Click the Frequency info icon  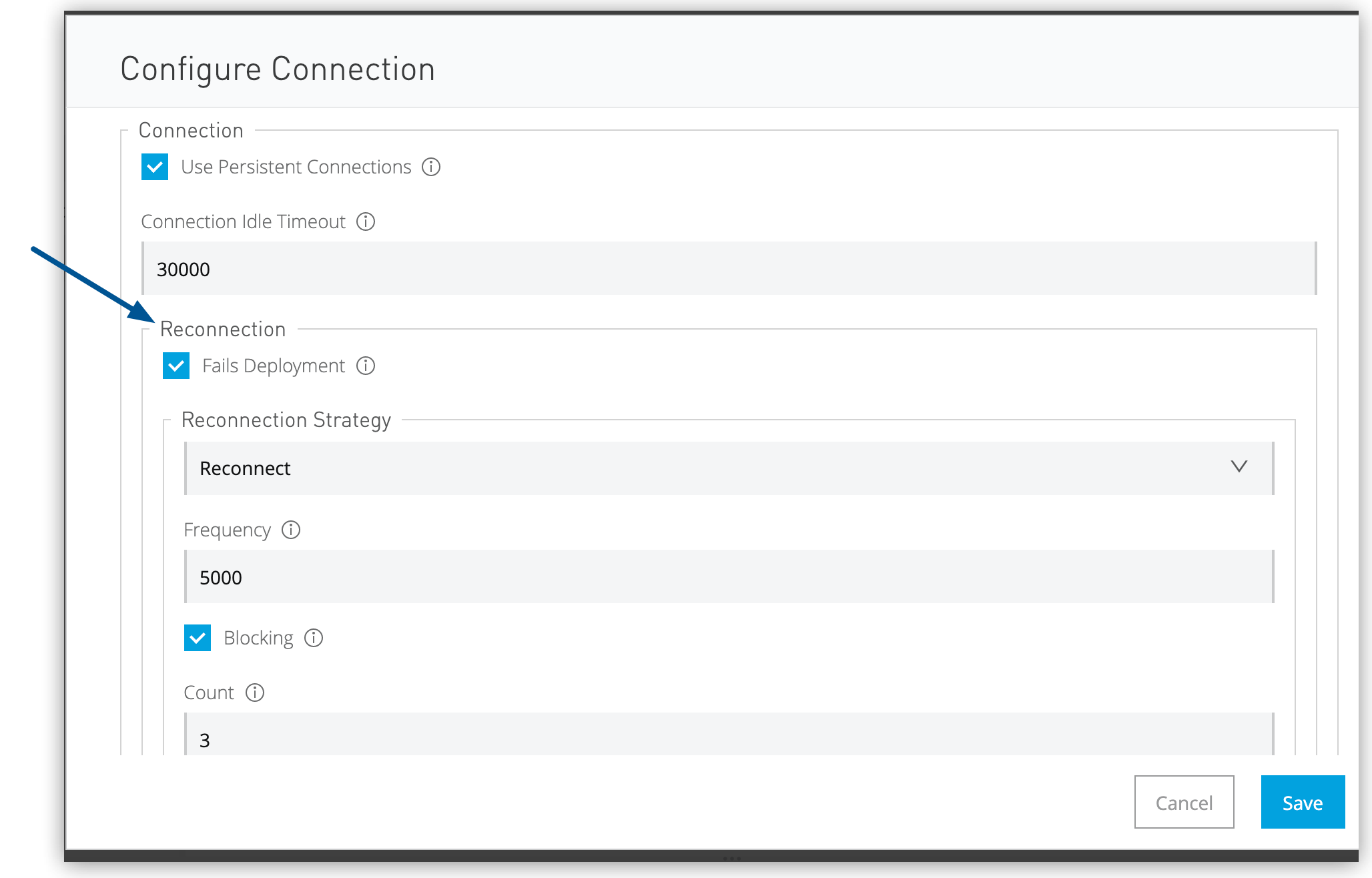(x=292, y=530)
